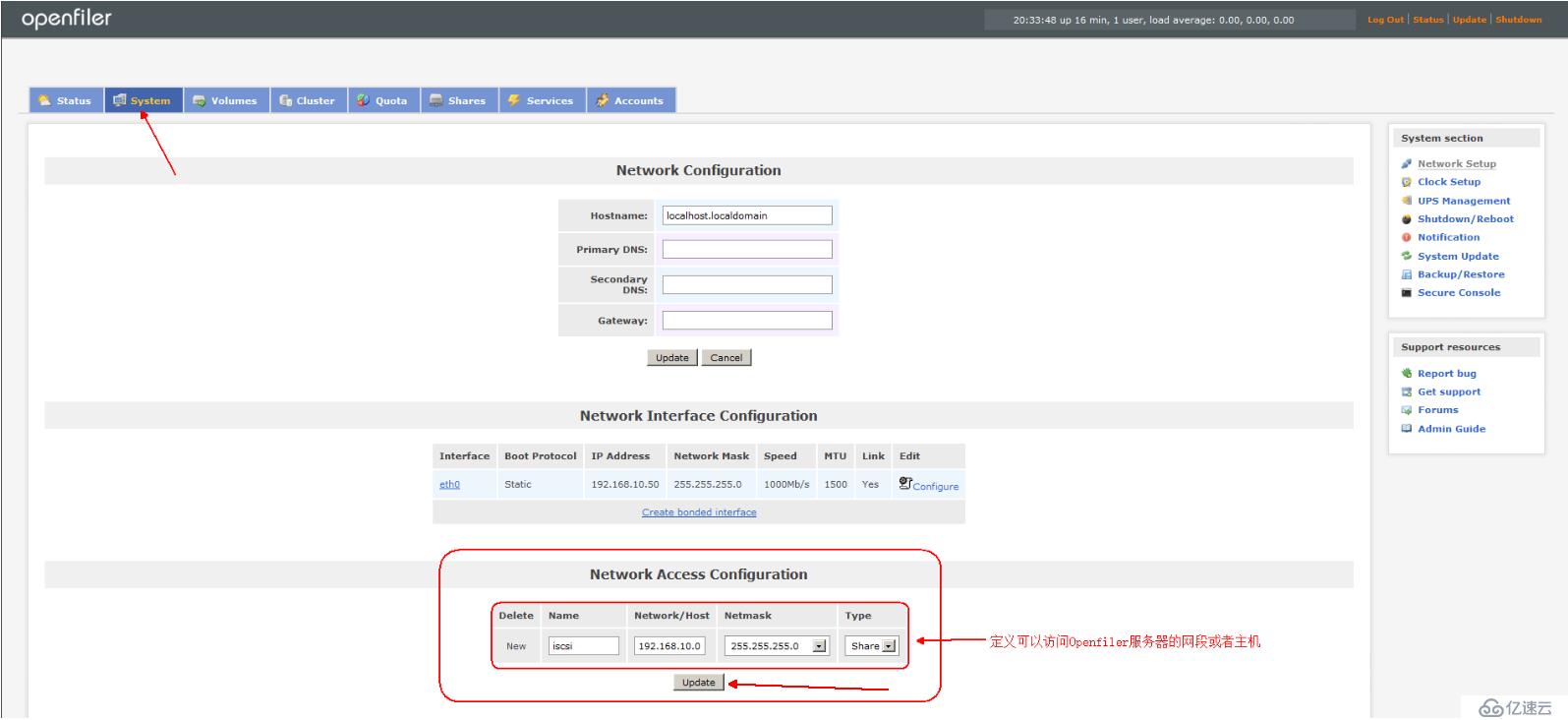The image size is (1568, 720).
Task: Click the Report bug icon
Action: pyautogui.click(x=1407, y=374)
